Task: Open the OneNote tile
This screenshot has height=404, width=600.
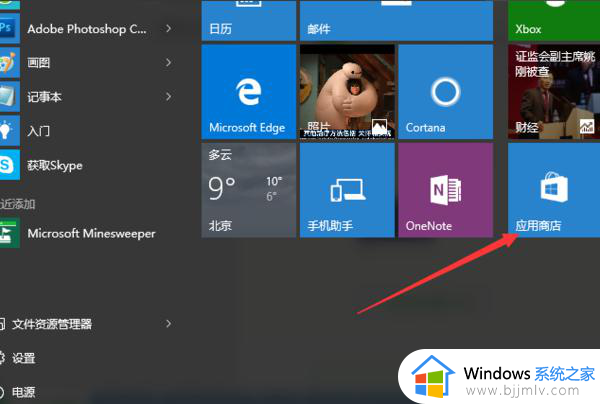Action: (445, 190)
